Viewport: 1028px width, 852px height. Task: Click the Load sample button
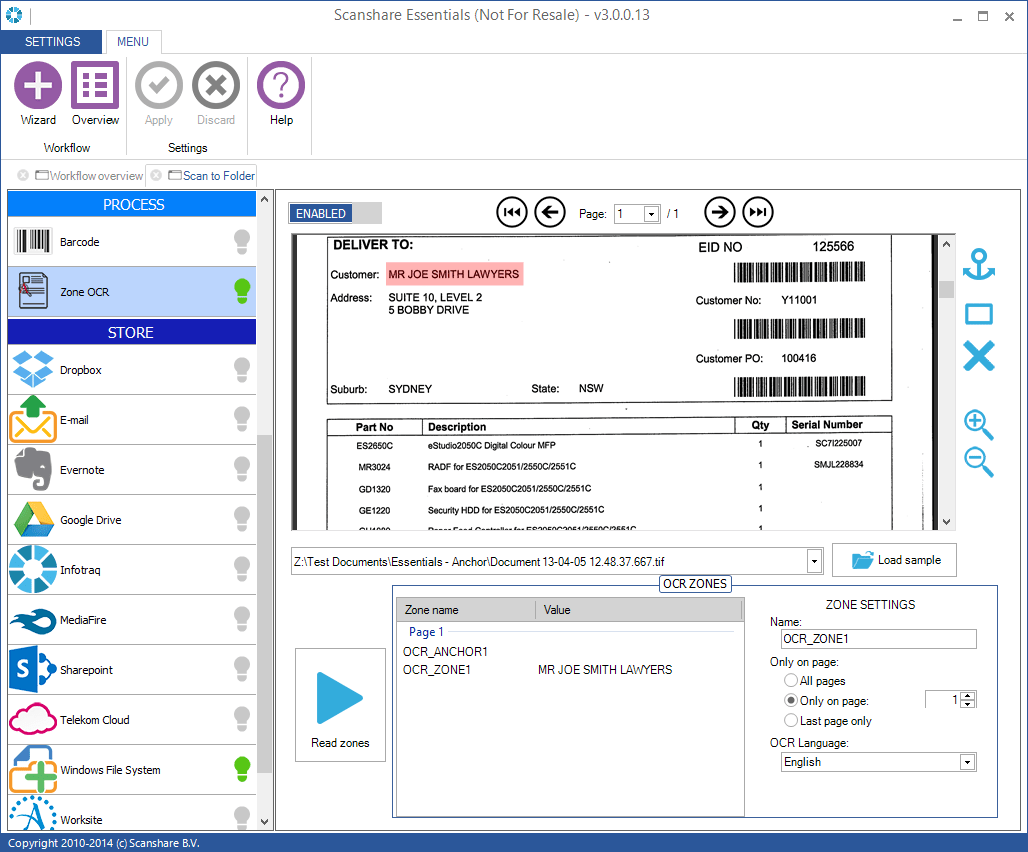894,560
